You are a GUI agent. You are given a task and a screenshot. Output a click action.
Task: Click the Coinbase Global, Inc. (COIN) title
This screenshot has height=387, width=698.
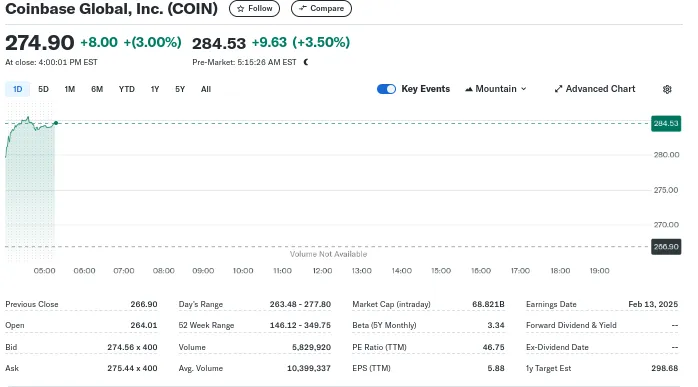[111, 8]
